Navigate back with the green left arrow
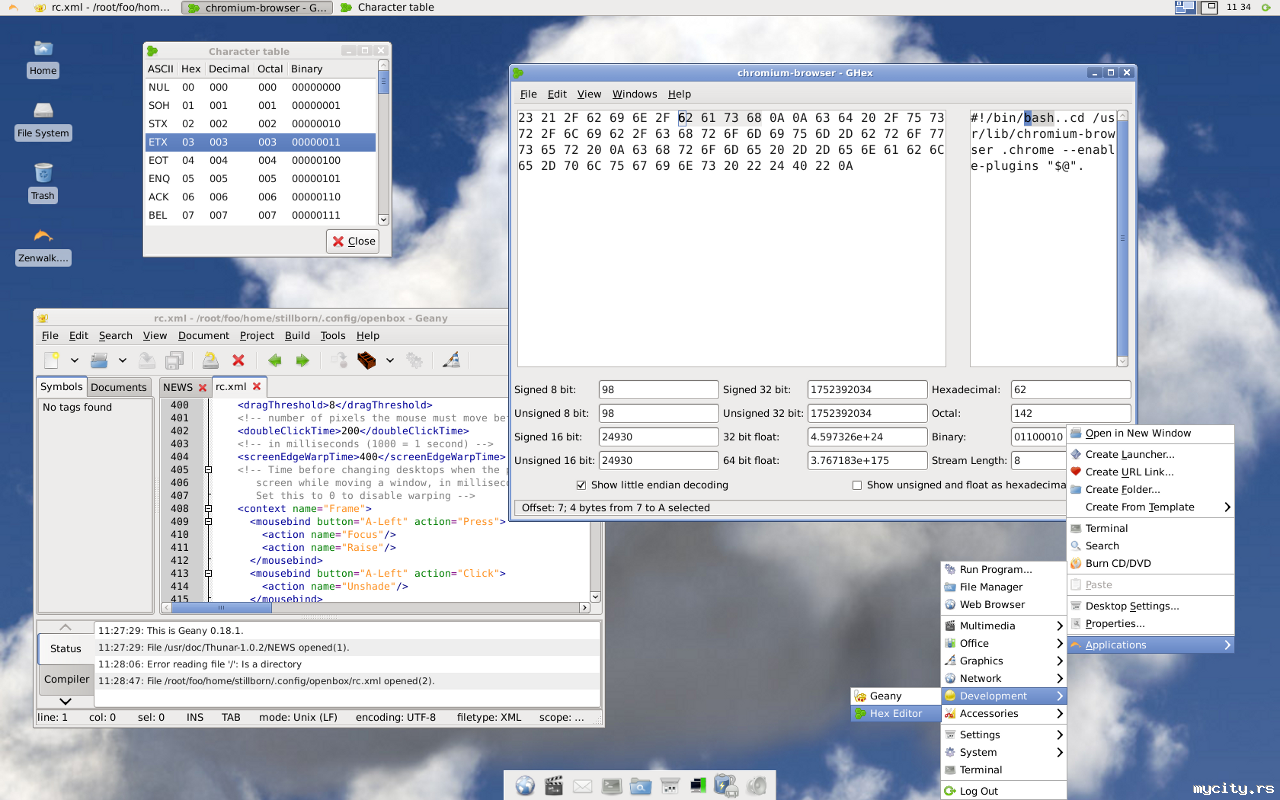Viewport: 1280px width, 800px height. pyautogui.click(x=274, y=360)
